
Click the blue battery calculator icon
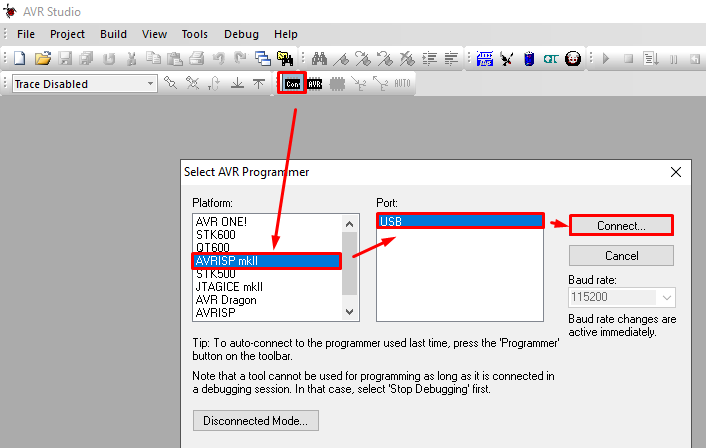click(x=529, y=59)
